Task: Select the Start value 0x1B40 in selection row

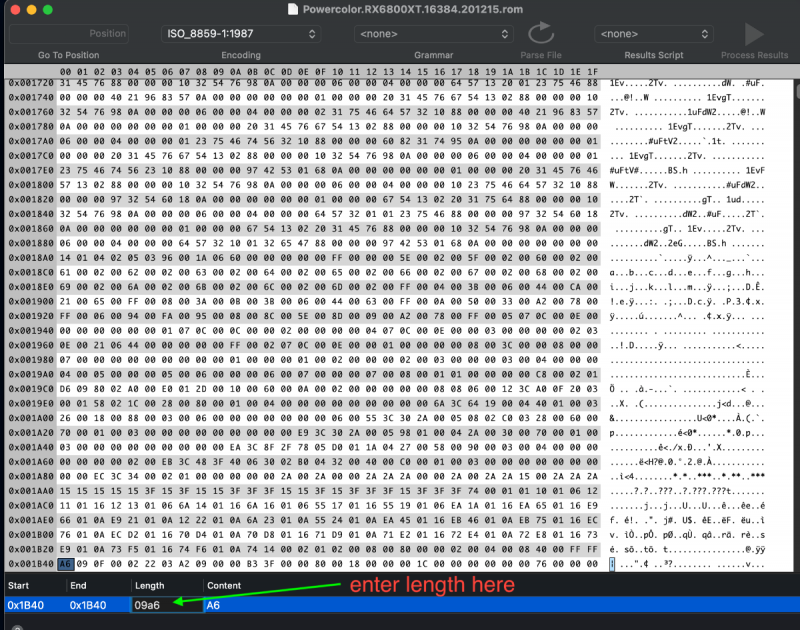Action: (26, 605)
